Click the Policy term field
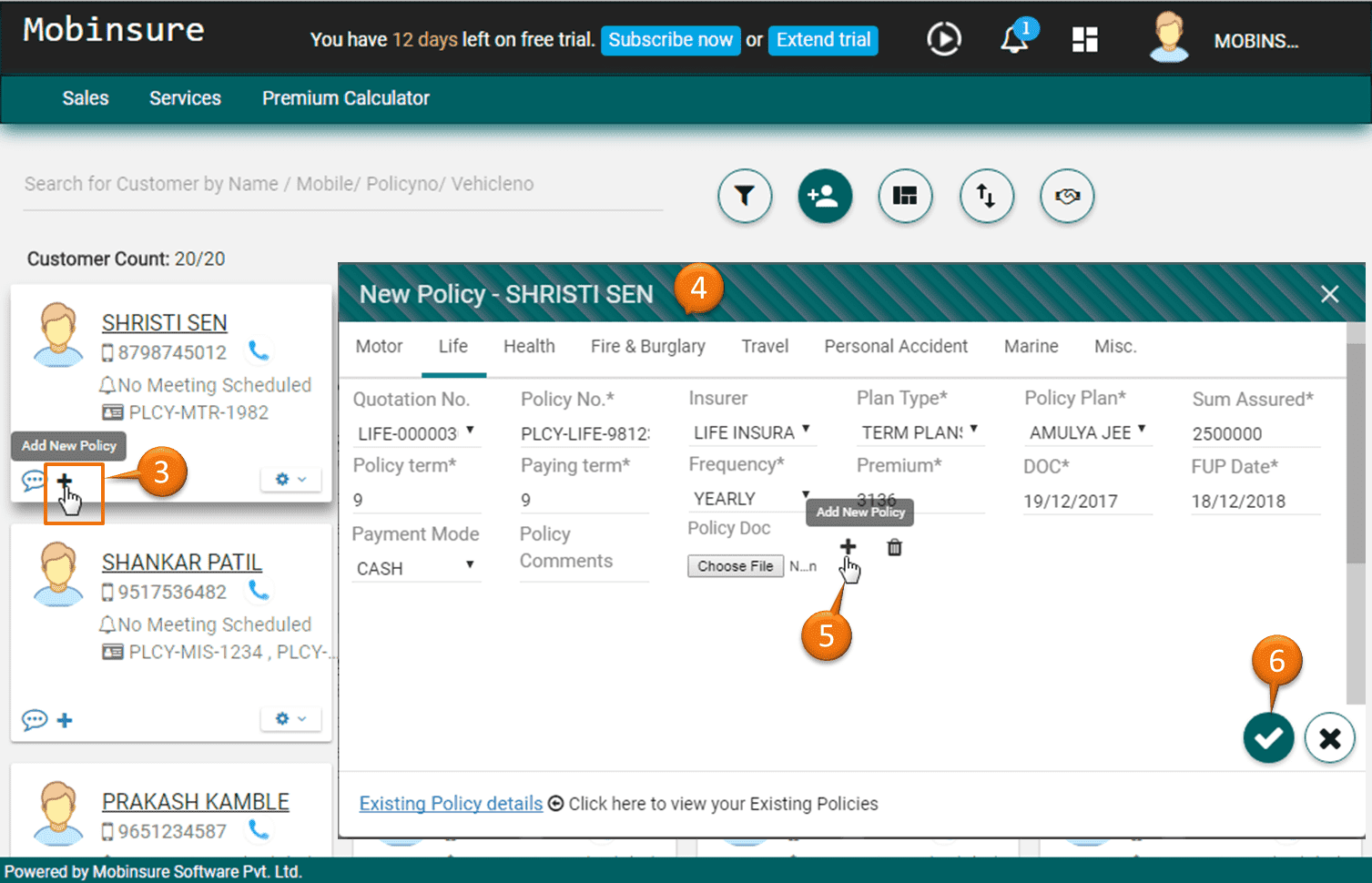 tap(416, 500)
